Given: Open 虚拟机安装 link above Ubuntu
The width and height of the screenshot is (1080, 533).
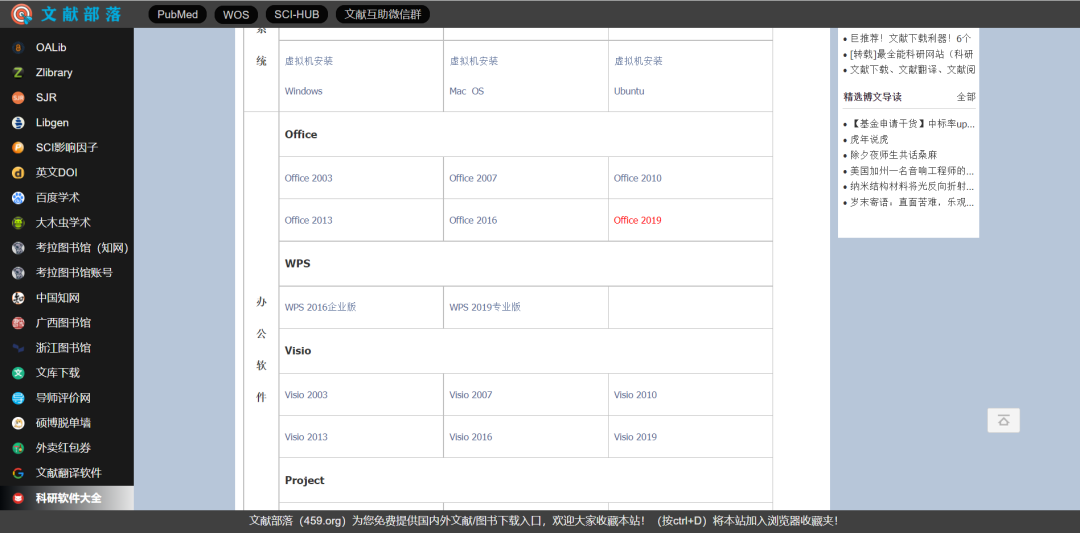Looking at the screenshot, I should click(x=638, y=61).
